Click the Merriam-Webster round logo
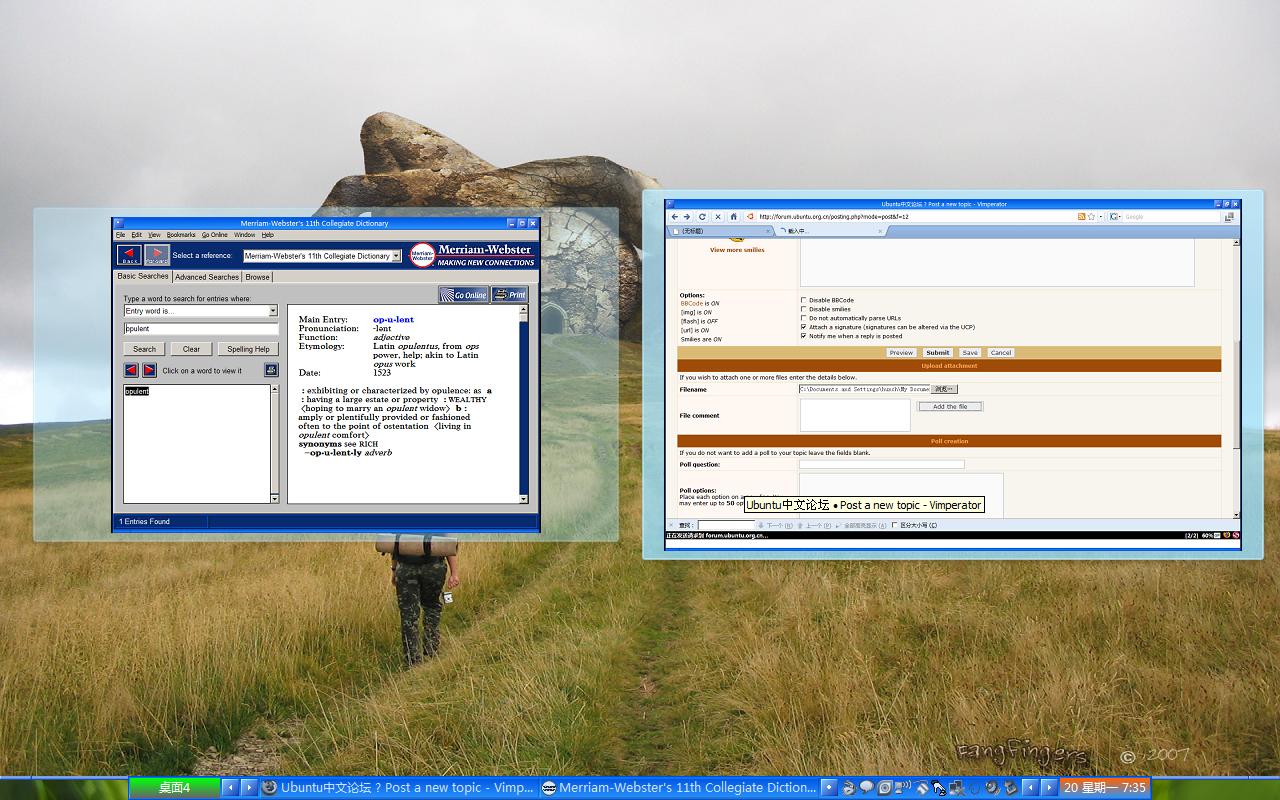The height and width of the screenshot is (800, 1280). pyautogui.click(x=422, y=255)
